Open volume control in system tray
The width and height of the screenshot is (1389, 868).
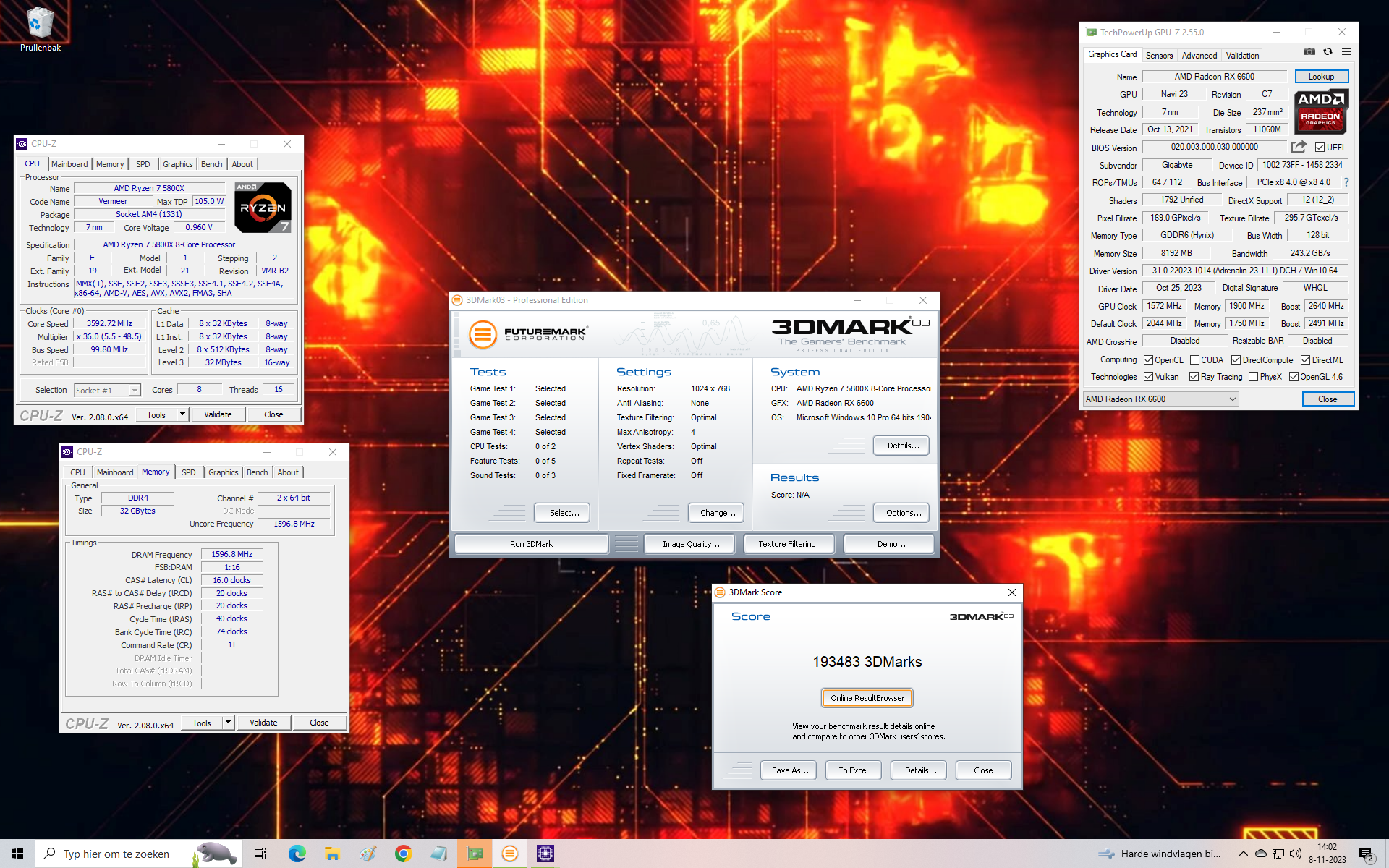[1296, 854]
